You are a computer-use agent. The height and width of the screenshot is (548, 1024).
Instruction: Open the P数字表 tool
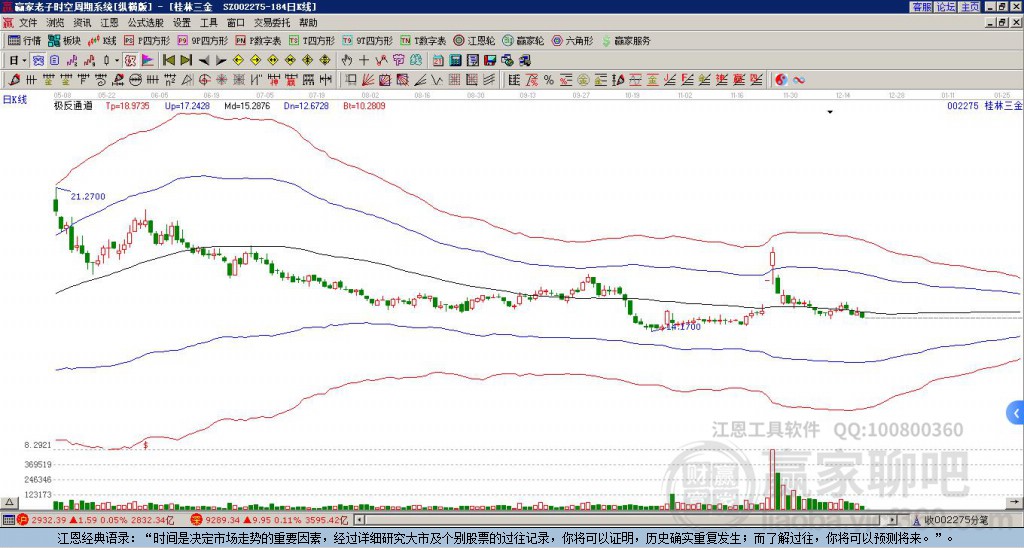[258, 40]
